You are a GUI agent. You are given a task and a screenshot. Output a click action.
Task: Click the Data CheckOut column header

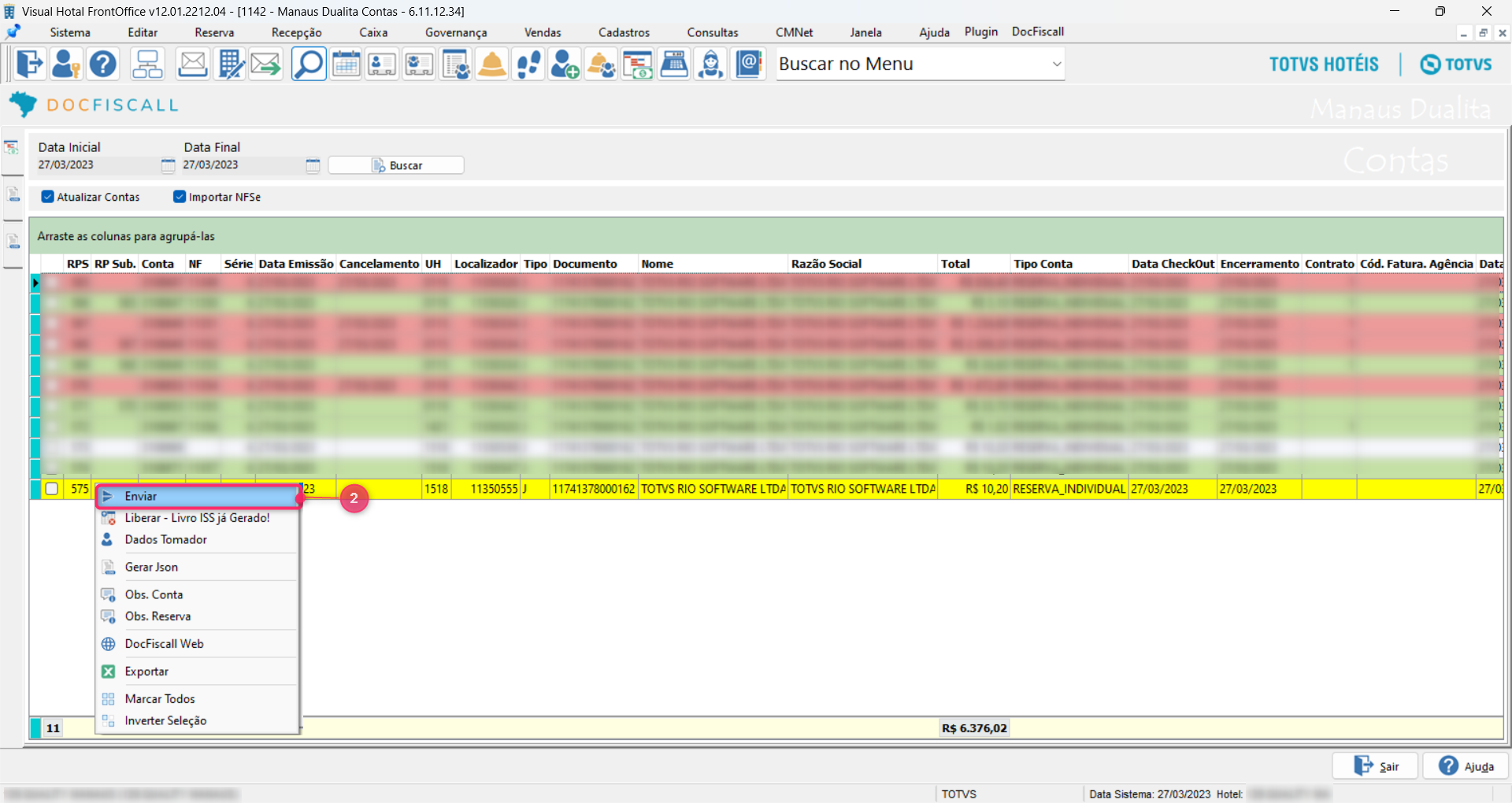point(1173,264)
